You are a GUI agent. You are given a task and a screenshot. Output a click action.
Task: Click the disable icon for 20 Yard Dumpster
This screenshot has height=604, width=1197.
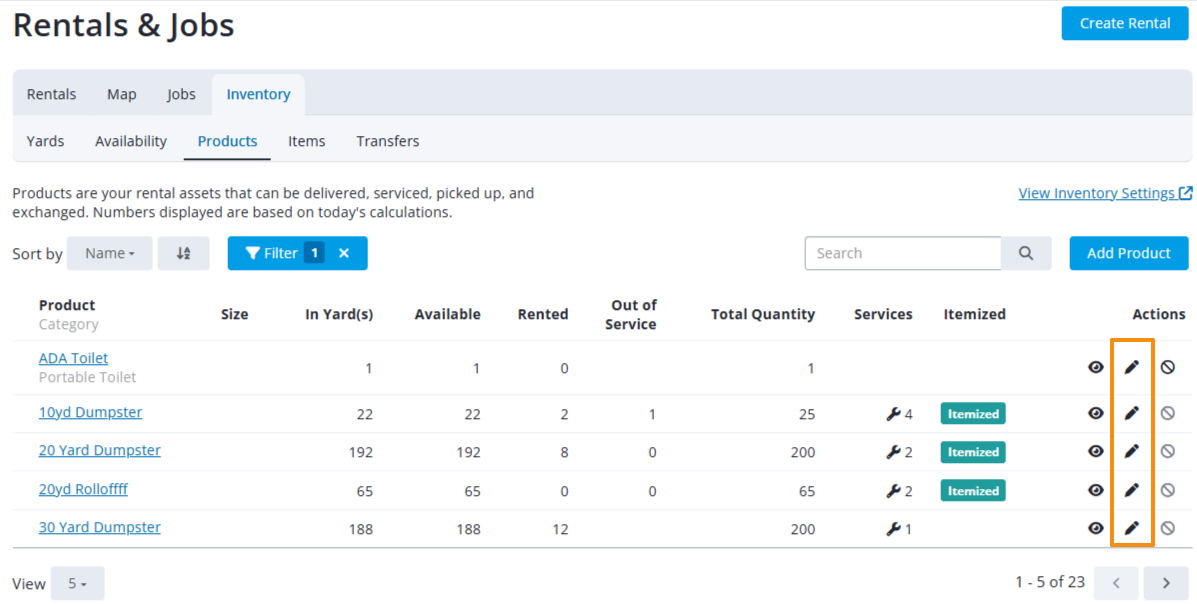point(1167,451)
